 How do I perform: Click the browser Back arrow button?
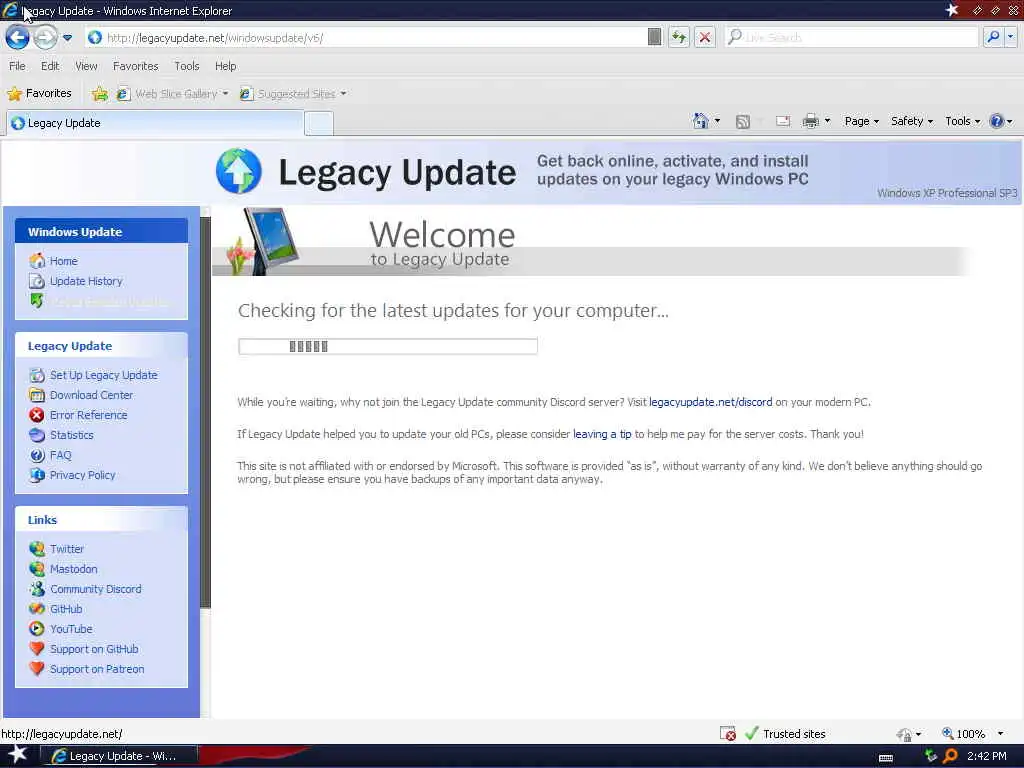click(x=18, y=37)
